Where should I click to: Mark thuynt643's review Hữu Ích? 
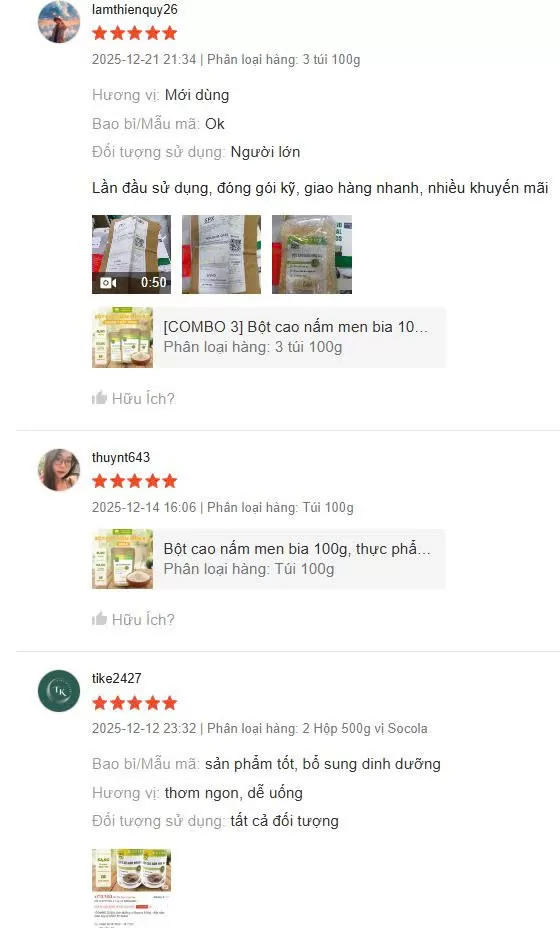(x=134, y=619)
